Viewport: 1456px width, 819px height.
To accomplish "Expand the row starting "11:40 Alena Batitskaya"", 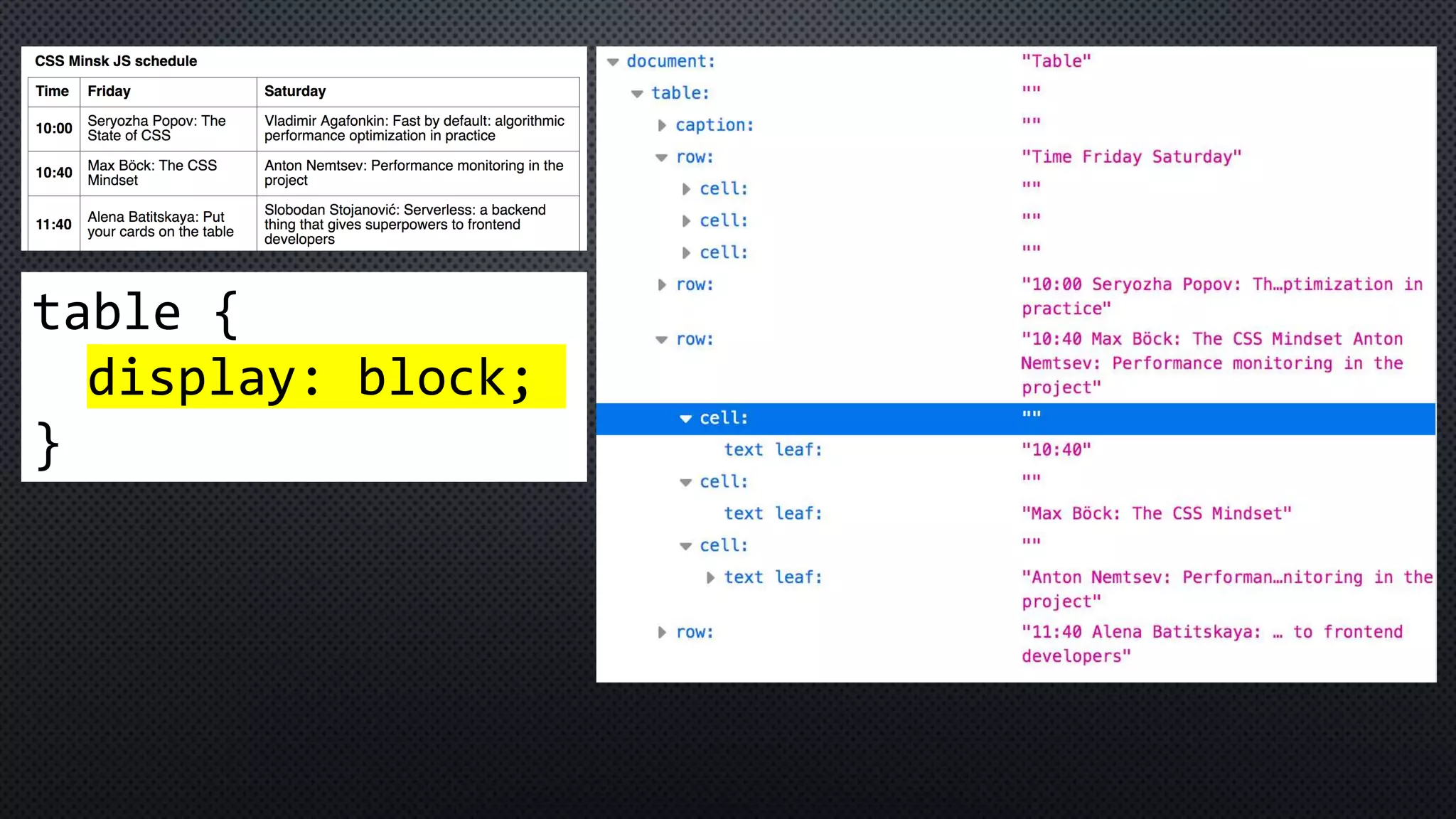I will 662,632.
